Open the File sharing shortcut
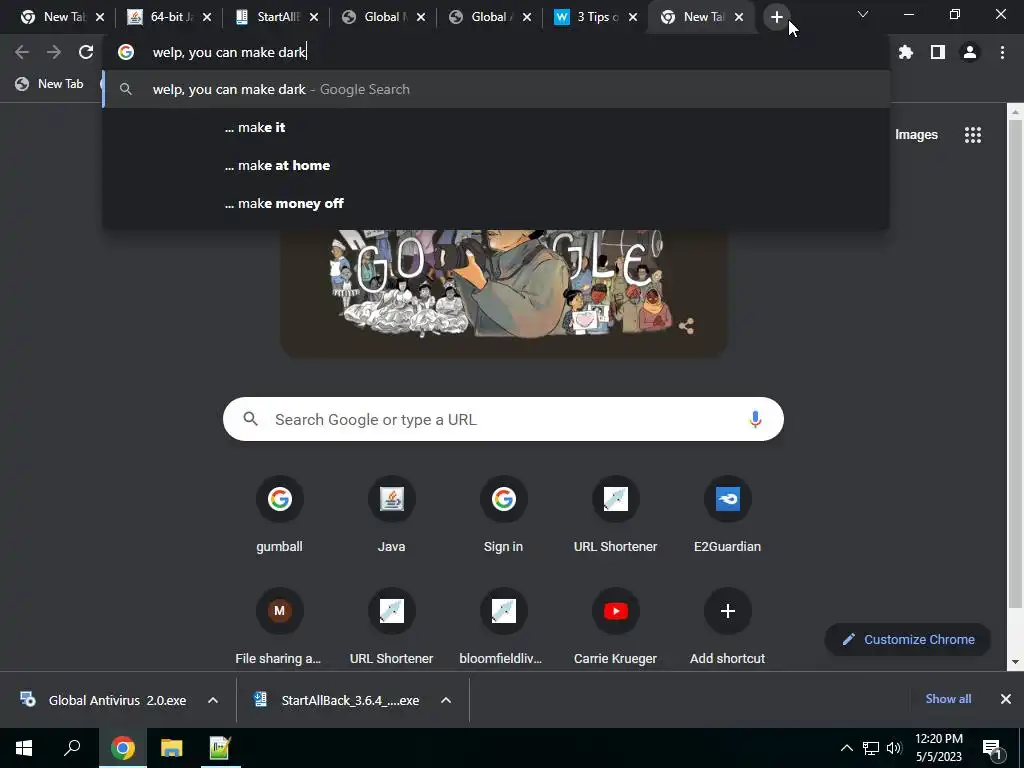 pos(278,627)
